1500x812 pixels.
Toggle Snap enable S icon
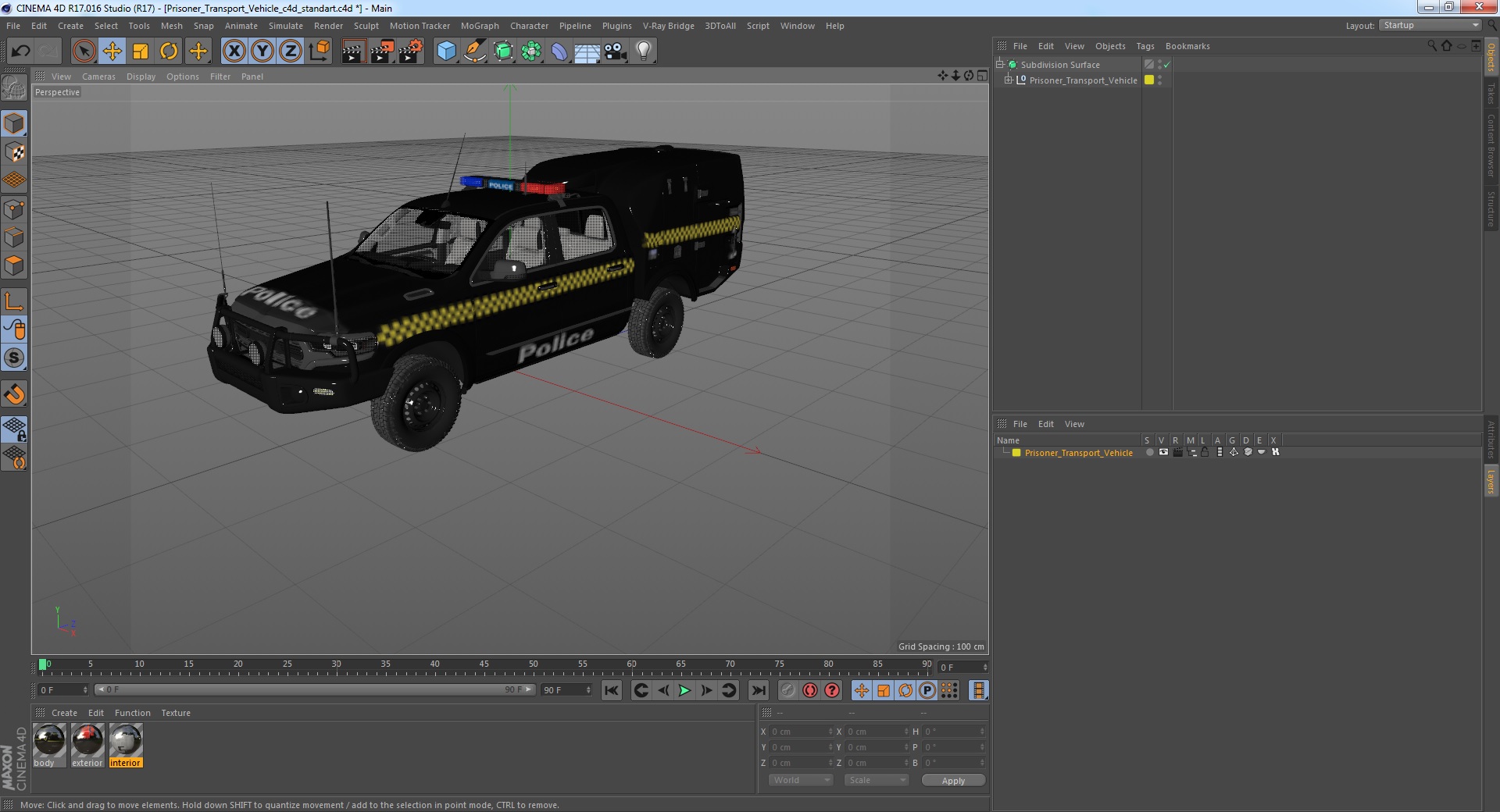[x=14, y=358]
